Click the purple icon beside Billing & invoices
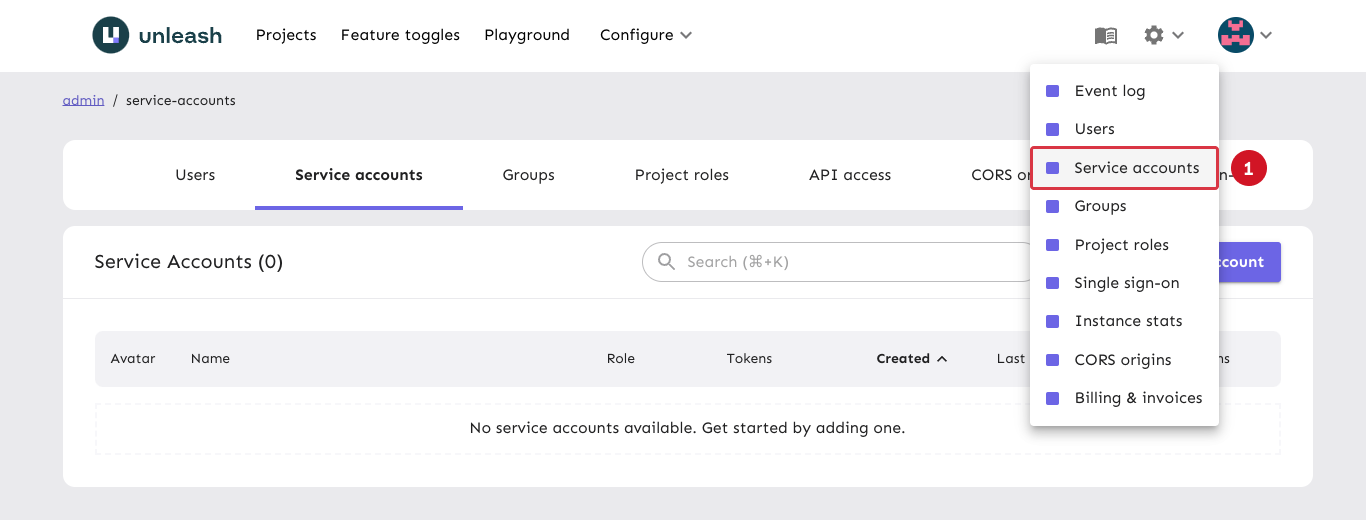Viewport: 1366px width, 520px height. coord(1052,398)
